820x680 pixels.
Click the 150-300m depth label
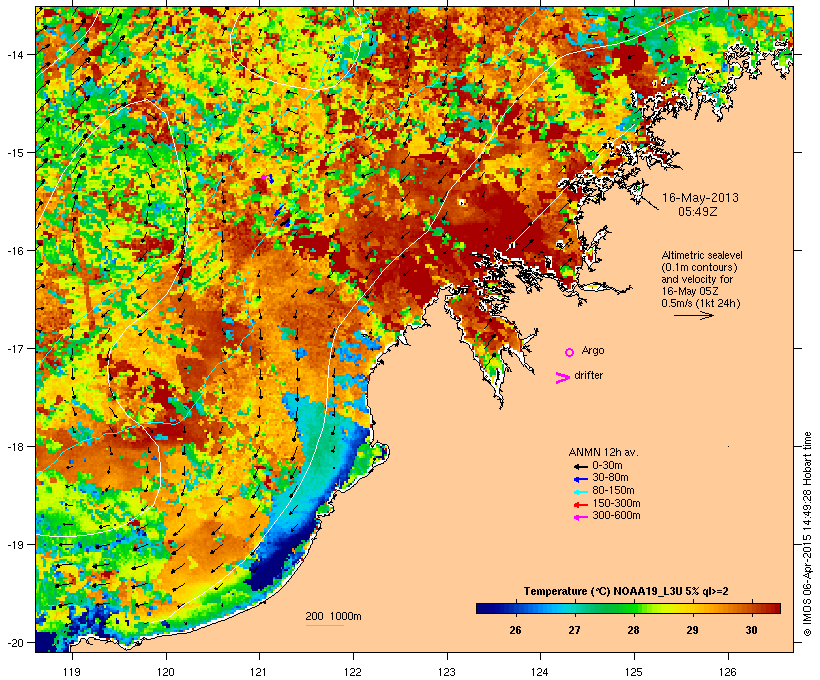(x=616, y=503)
